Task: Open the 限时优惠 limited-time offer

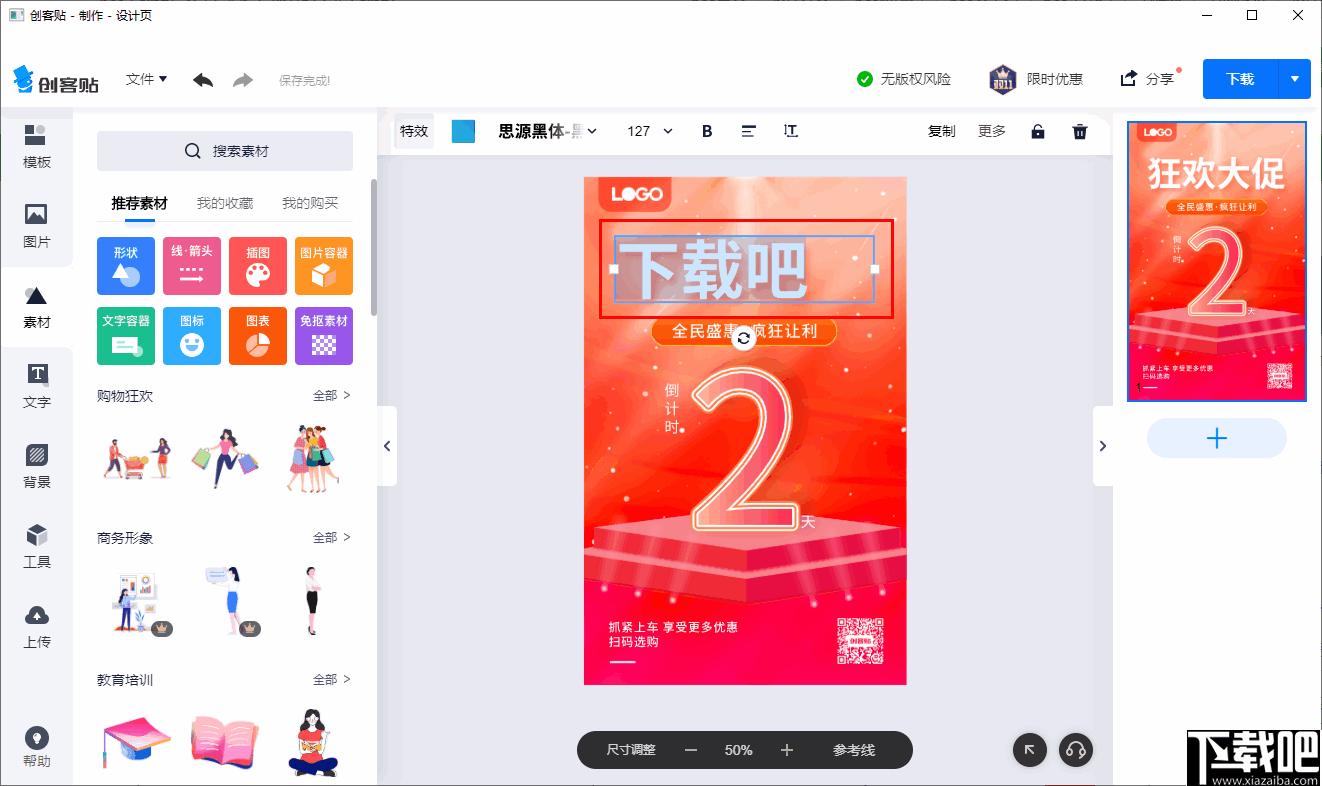Action: point(1036,79)
